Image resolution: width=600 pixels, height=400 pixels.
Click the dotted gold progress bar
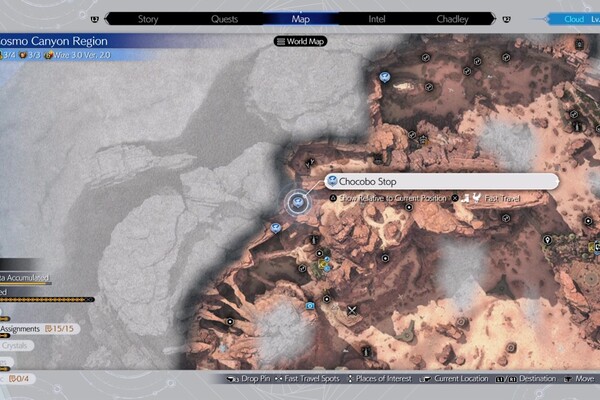[x=47, y=300]
